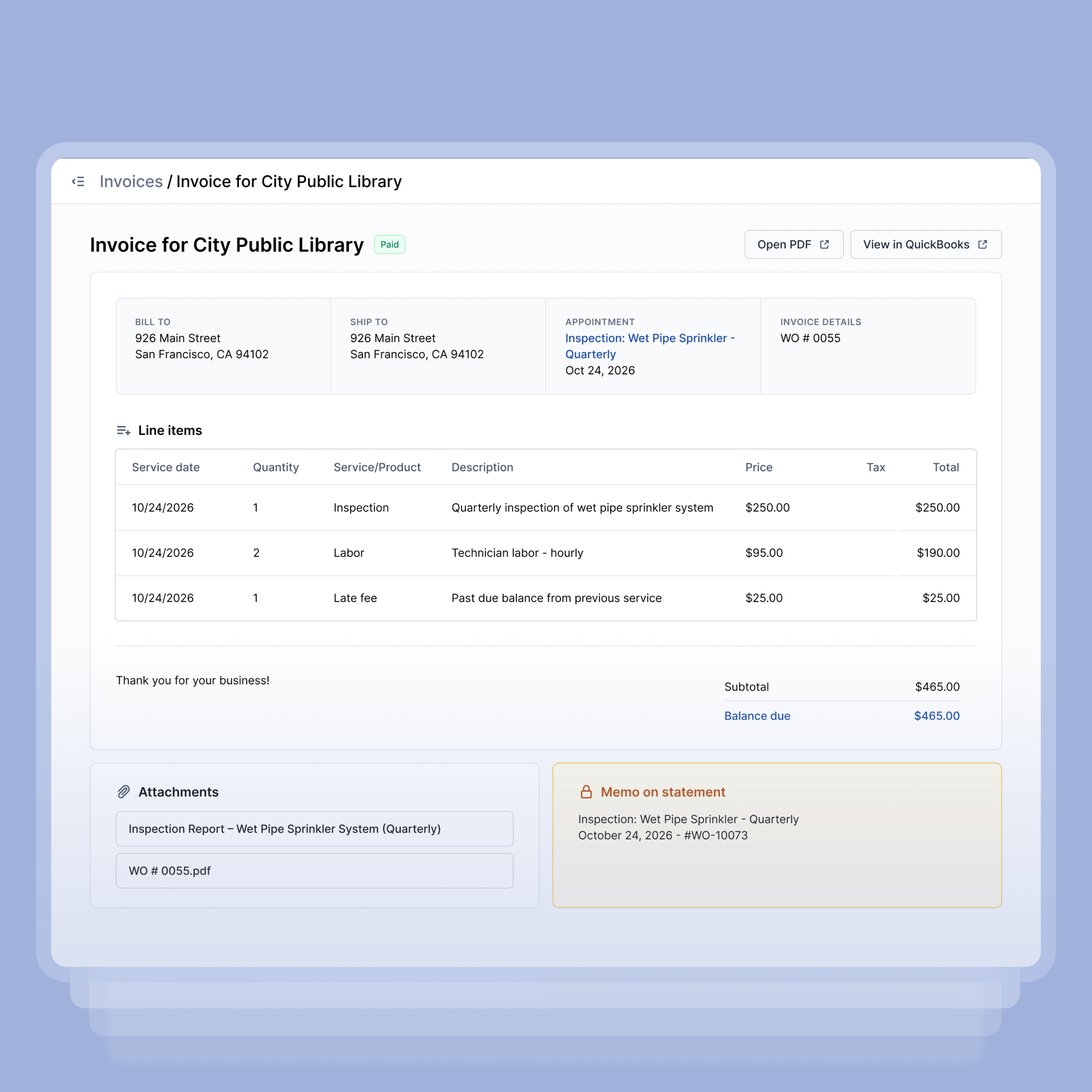Open the WO # 0055.pdf attachment
1092x1092 pixels.
314,871
